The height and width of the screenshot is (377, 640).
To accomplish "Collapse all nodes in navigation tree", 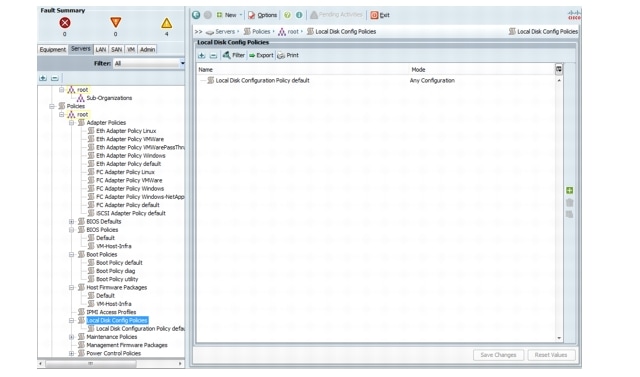I will tap(55, 78).
